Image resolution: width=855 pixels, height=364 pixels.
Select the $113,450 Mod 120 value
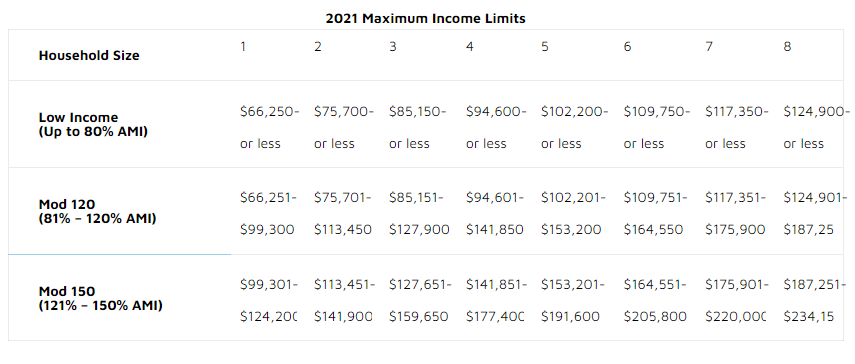343,230
